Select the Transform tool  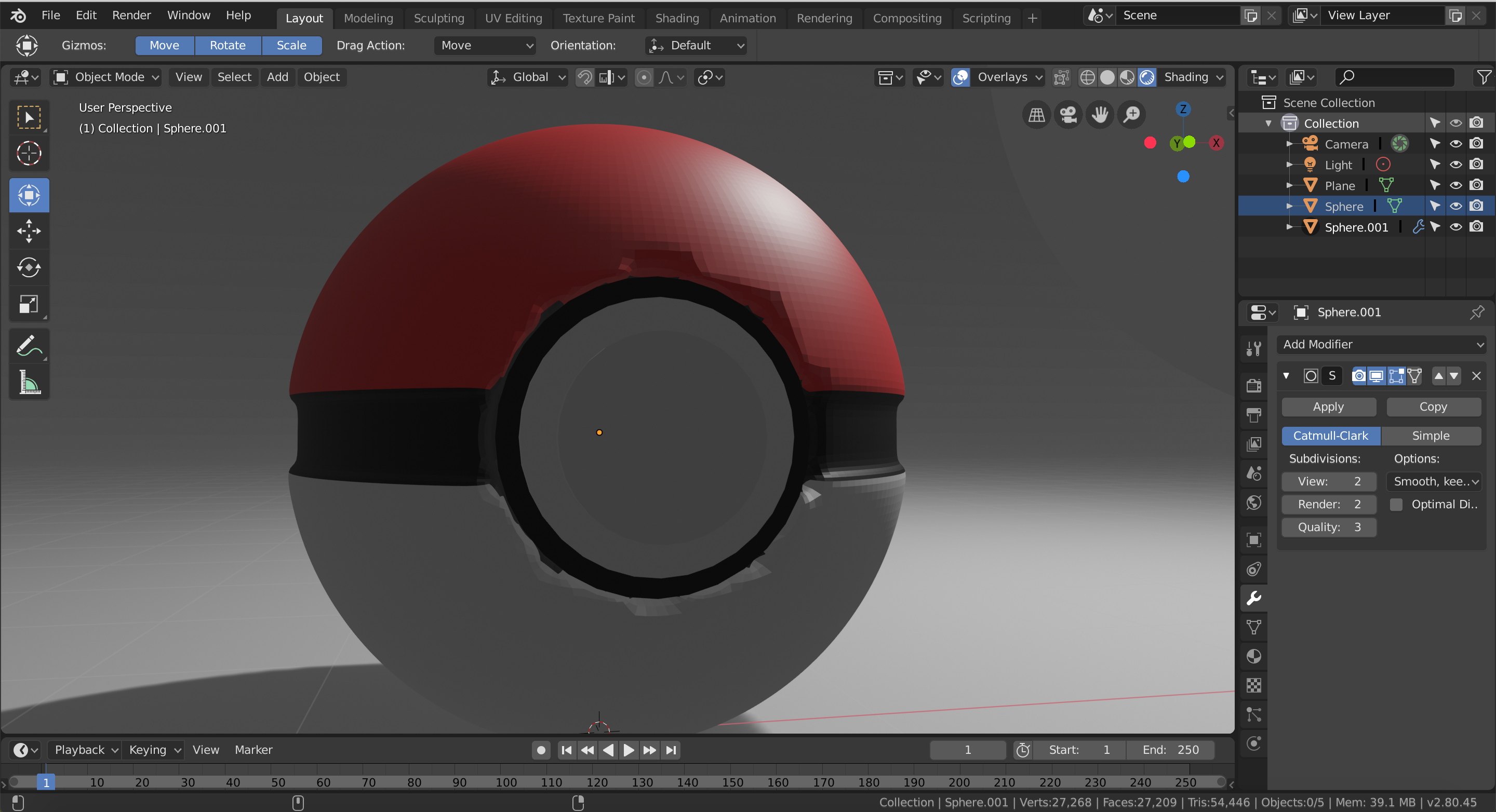29,196
